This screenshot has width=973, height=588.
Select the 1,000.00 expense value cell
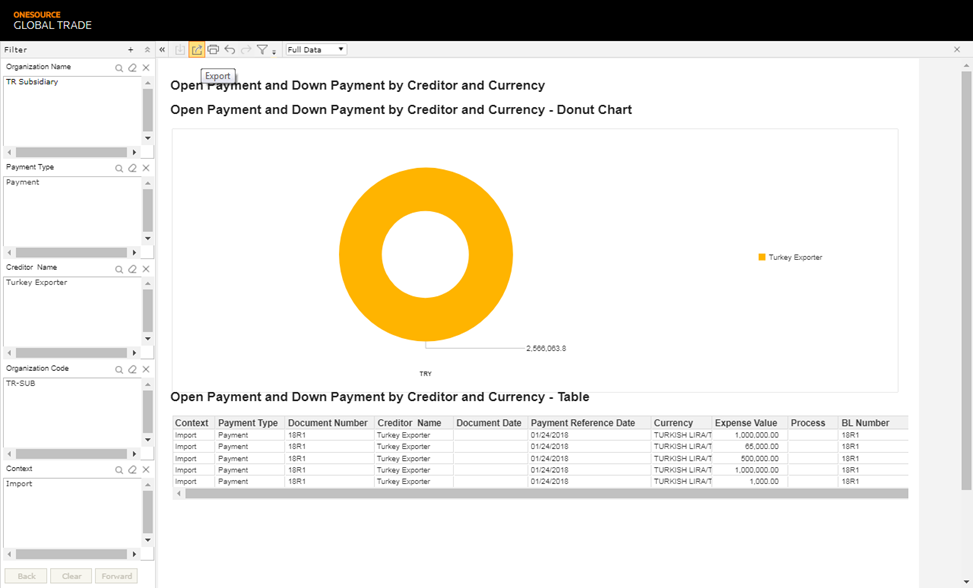750,481
